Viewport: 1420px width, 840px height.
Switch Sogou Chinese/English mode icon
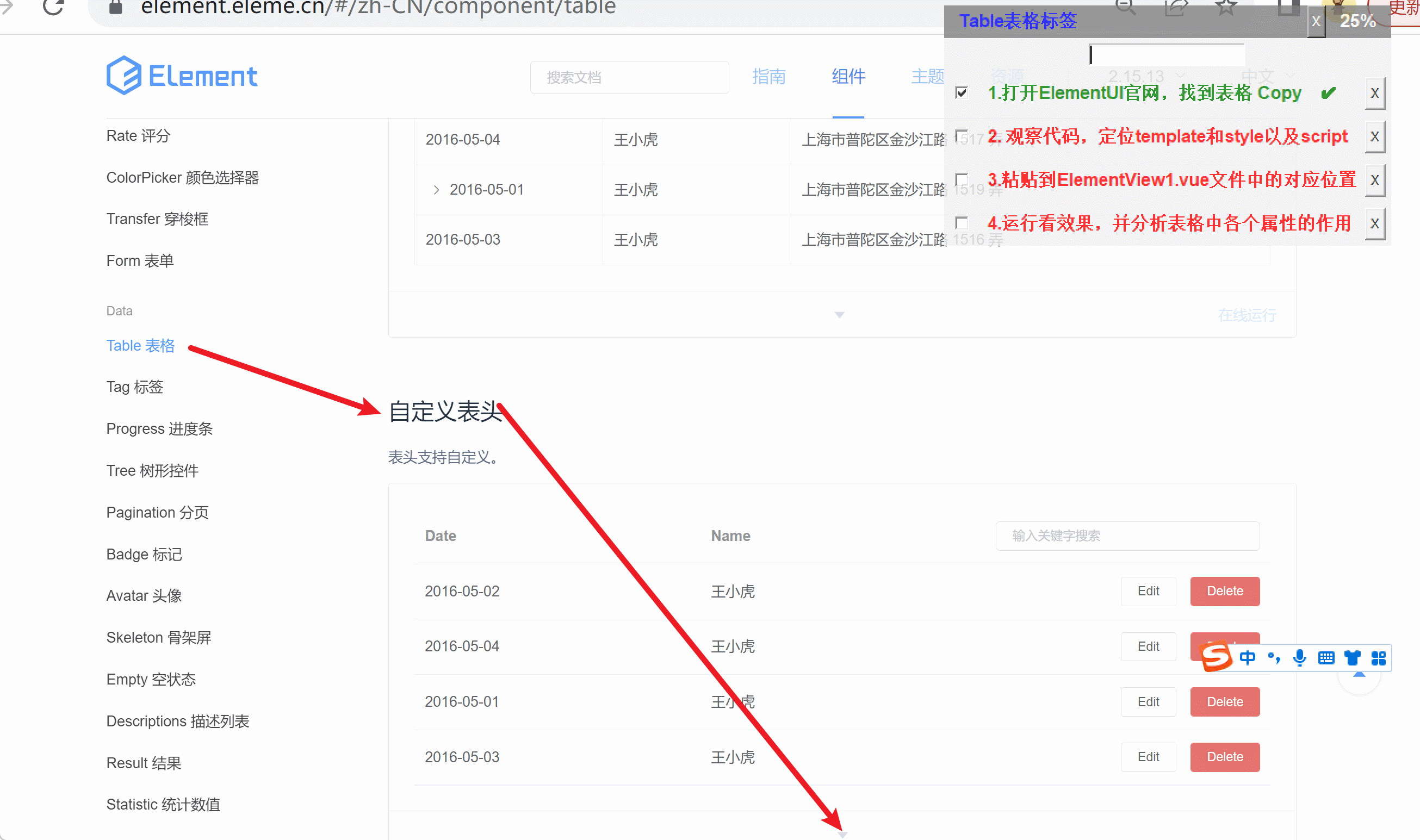1247,658
